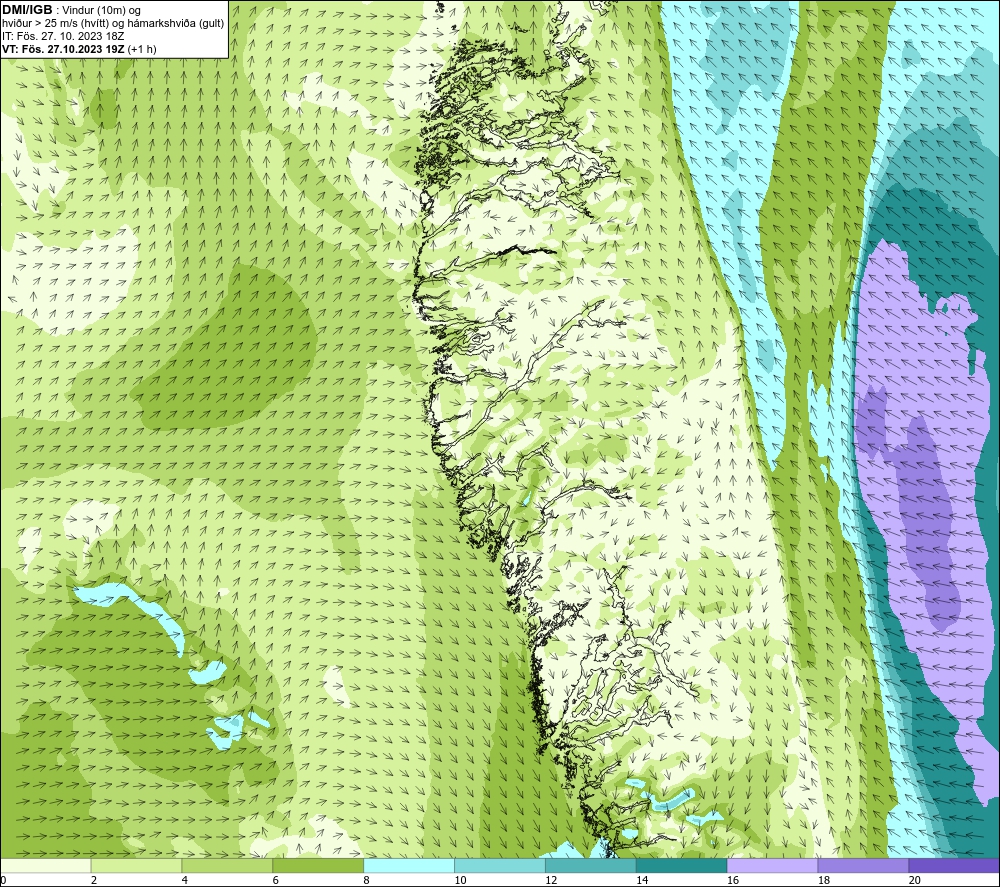1000x887 pixels.
Task: Click the 2–4 m/s light green swatch
Action: click(x=136, y=865)
